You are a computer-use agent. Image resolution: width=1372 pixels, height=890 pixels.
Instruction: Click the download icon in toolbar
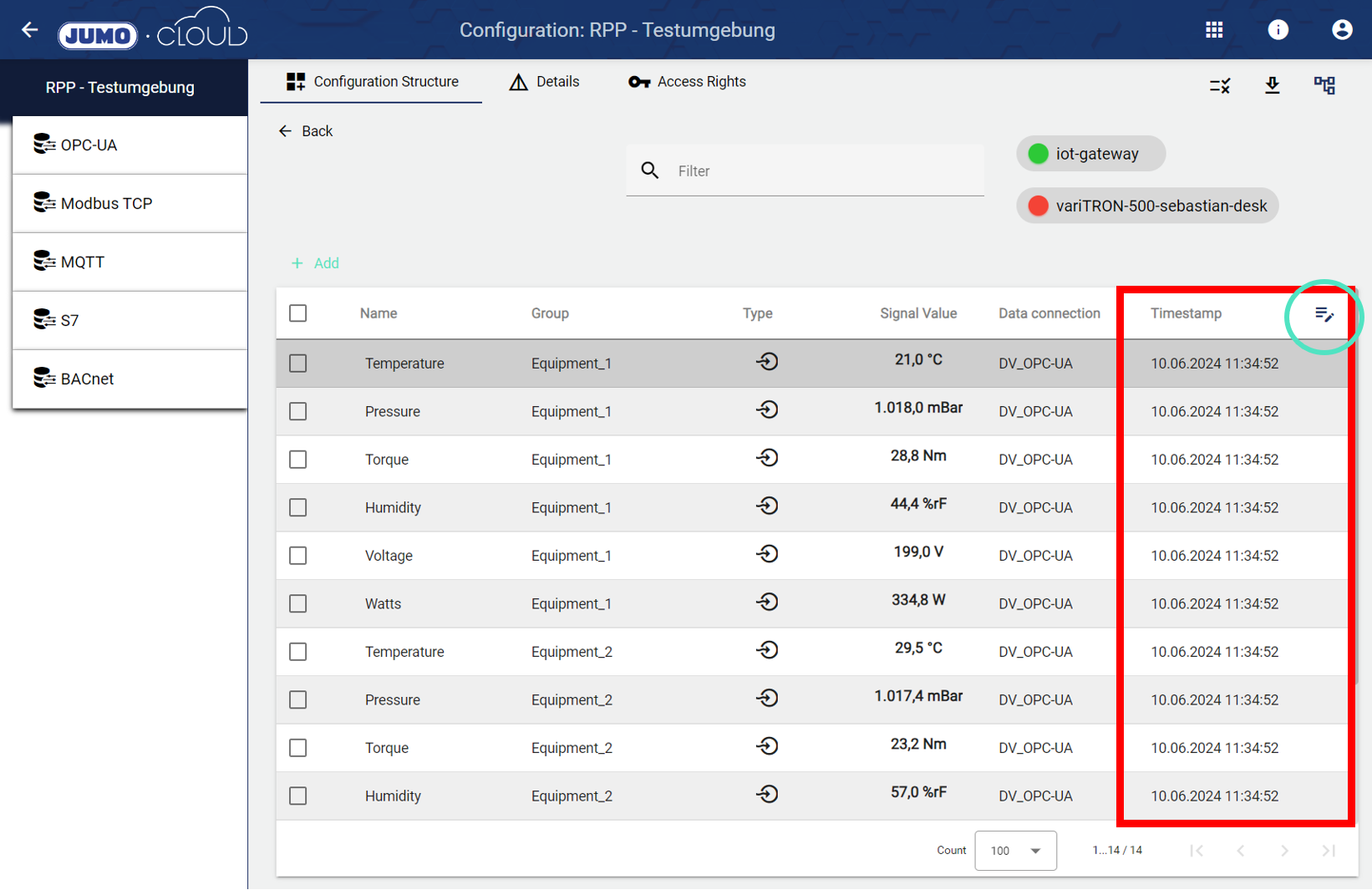click(1272, 85)
